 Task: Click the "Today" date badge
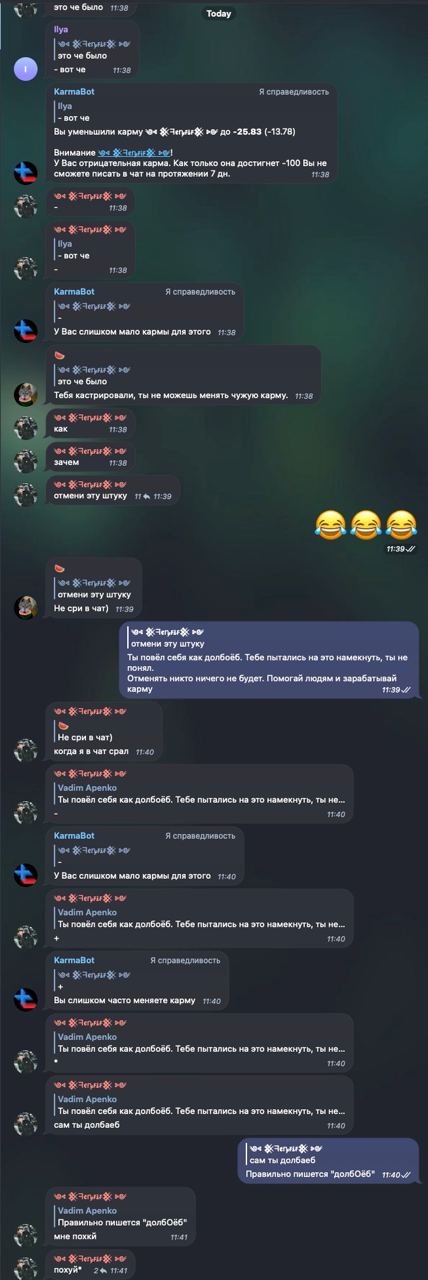coord(218,14)
